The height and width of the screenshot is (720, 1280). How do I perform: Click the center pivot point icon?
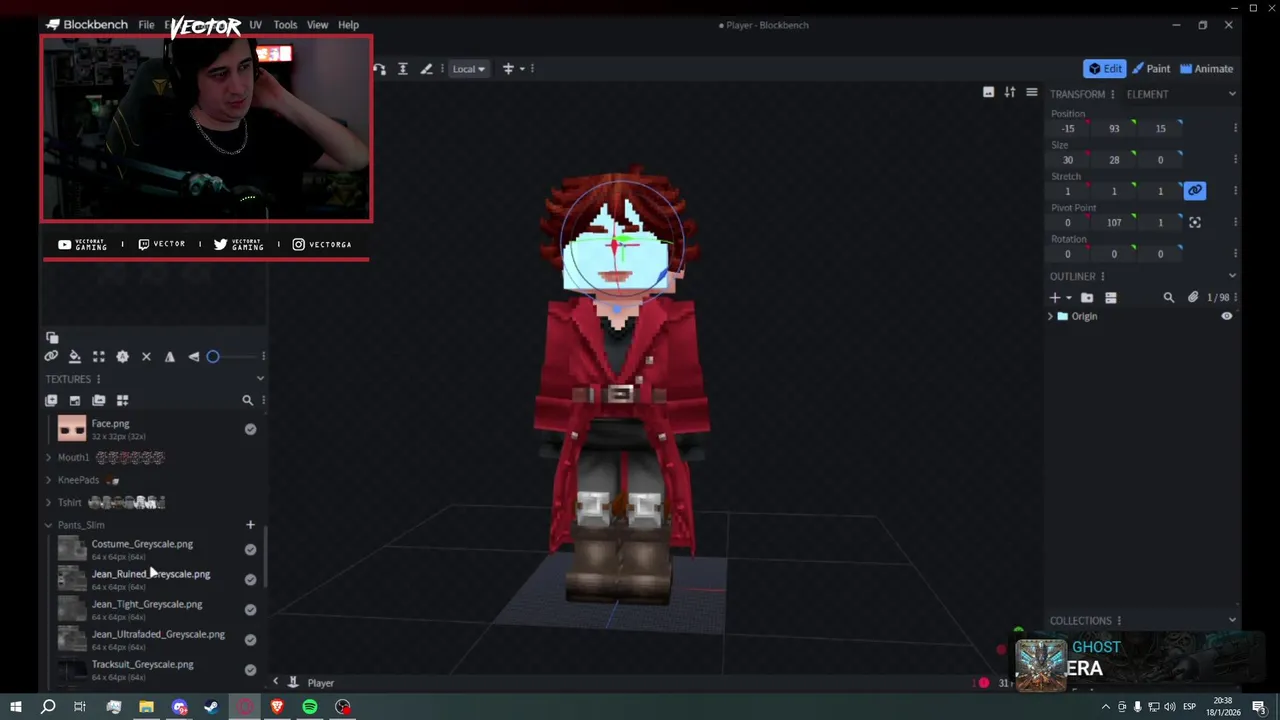pyautogui.click(x=1195, y=222)
